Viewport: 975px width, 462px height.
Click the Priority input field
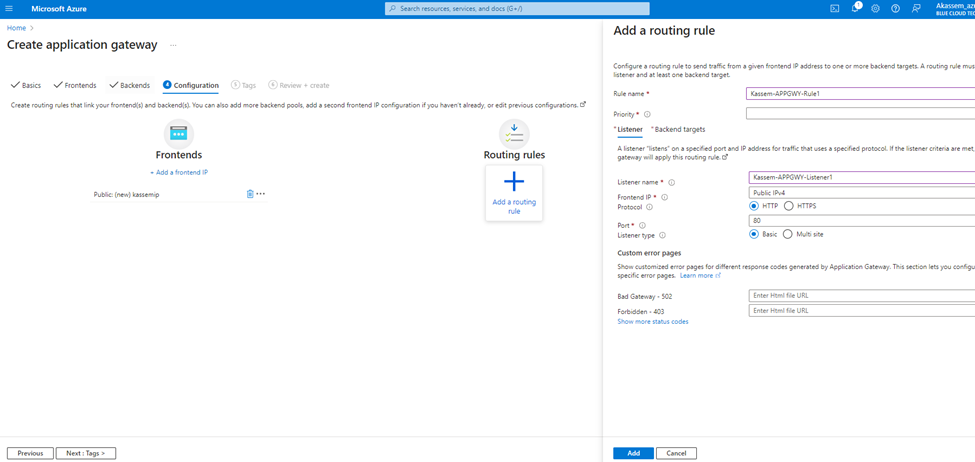(x=861, y=114)
